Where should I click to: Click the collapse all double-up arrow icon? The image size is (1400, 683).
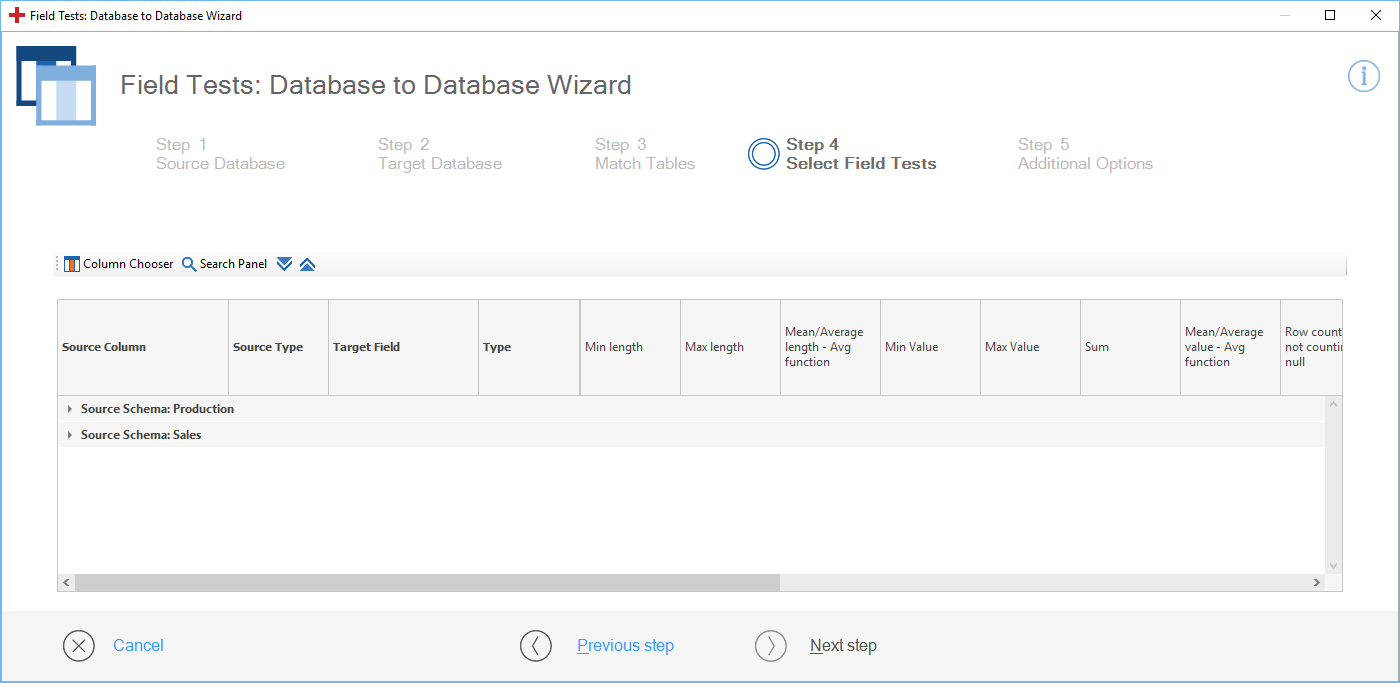click(x=307, y=264)
